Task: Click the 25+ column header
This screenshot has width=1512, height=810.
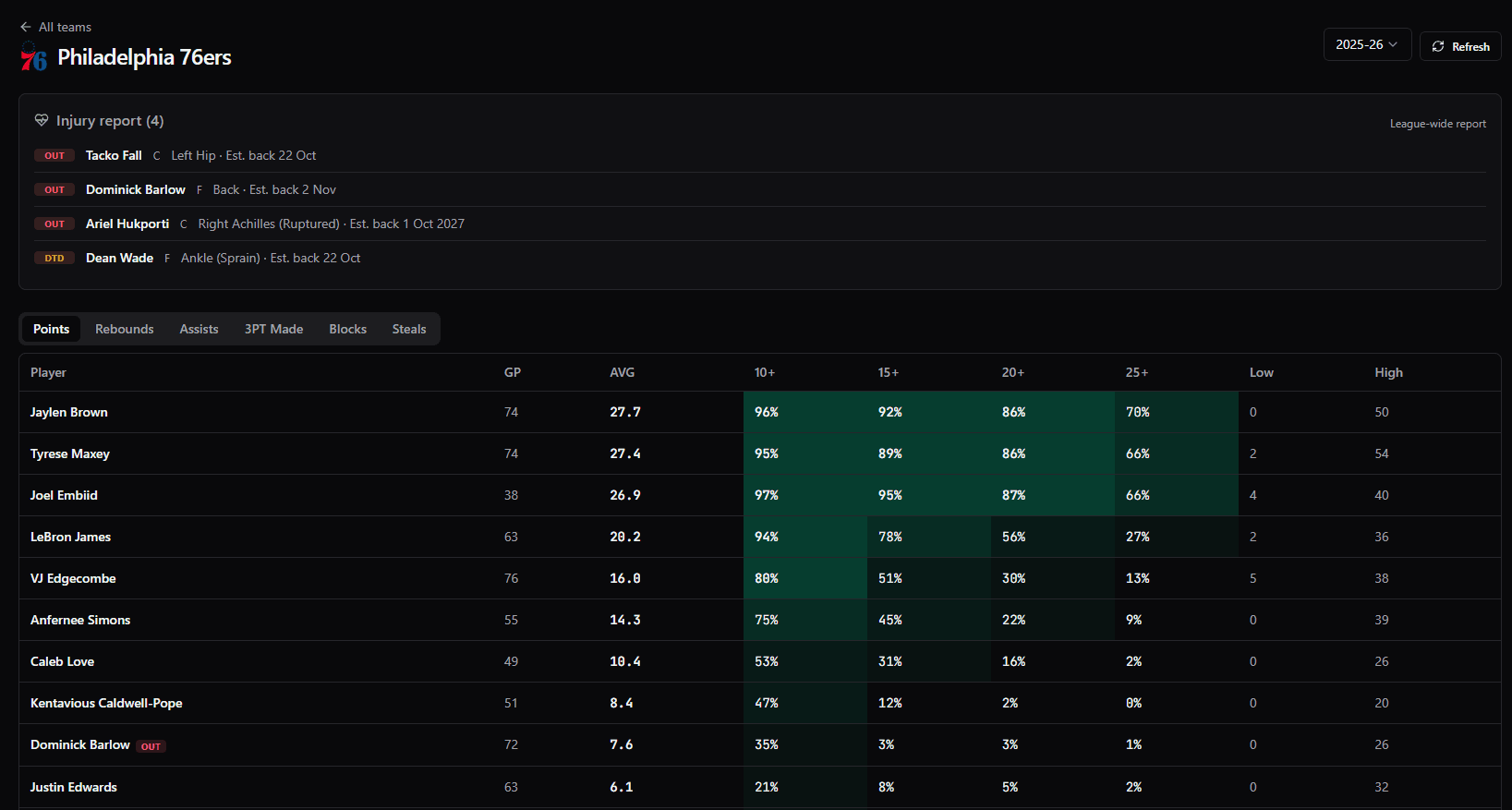Action: [x=1137, y=372]
